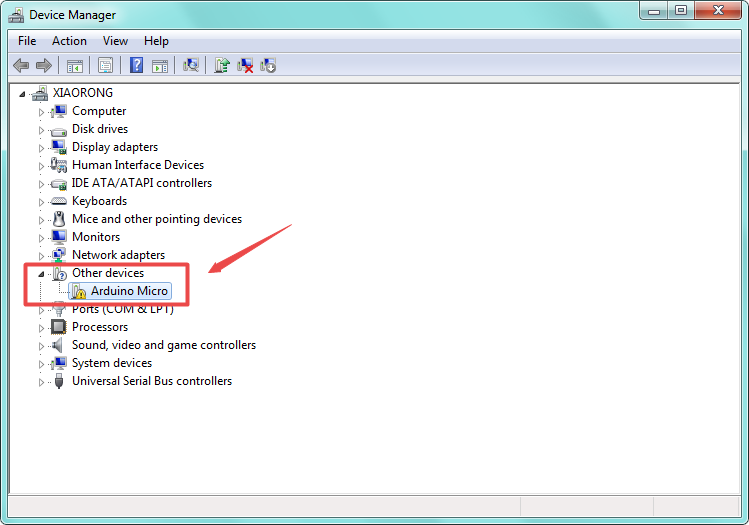749x525 pixels.
Task: Minimize the Device Manager window
Action: (654, 11)
